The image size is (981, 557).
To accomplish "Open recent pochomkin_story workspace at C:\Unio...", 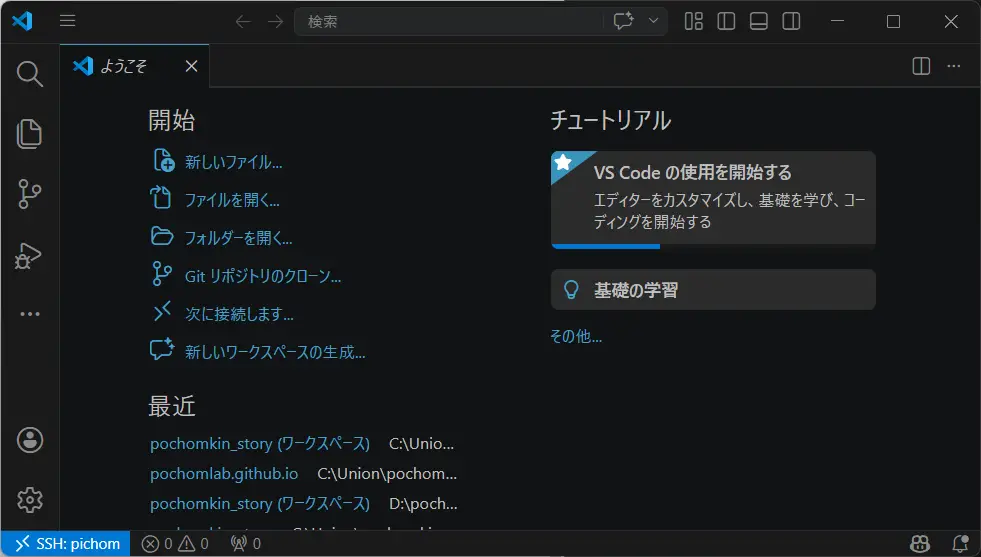I will tap(260, 444).
